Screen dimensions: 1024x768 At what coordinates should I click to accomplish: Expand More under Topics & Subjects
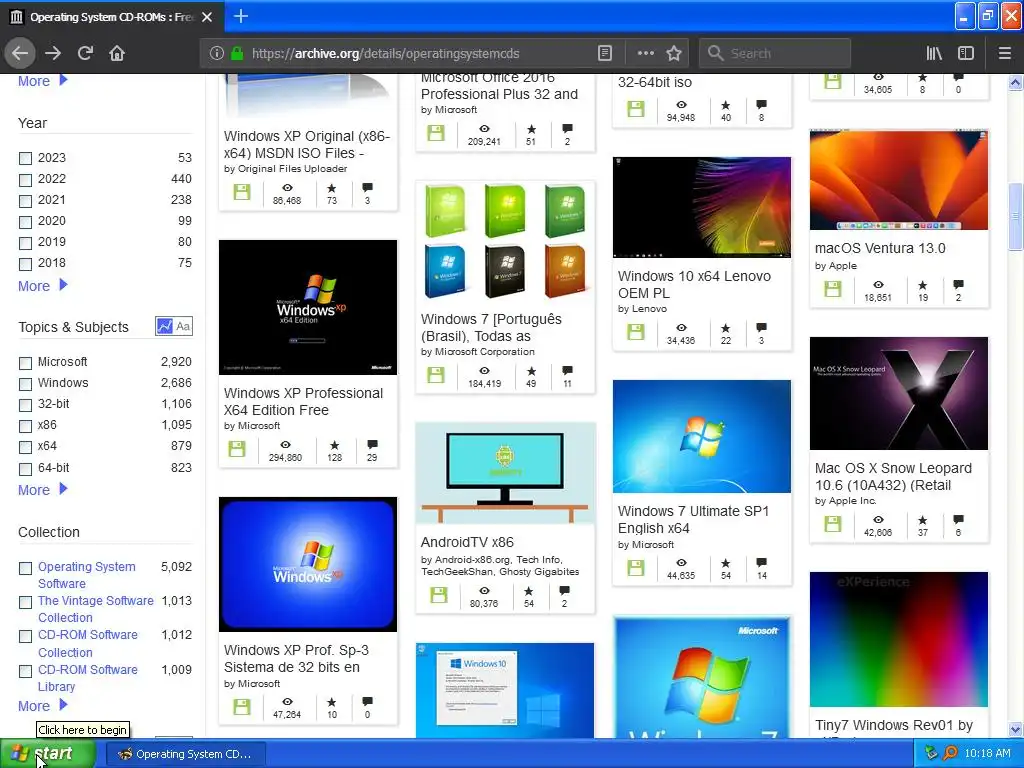pyautogui.click(x=42, y=490)
